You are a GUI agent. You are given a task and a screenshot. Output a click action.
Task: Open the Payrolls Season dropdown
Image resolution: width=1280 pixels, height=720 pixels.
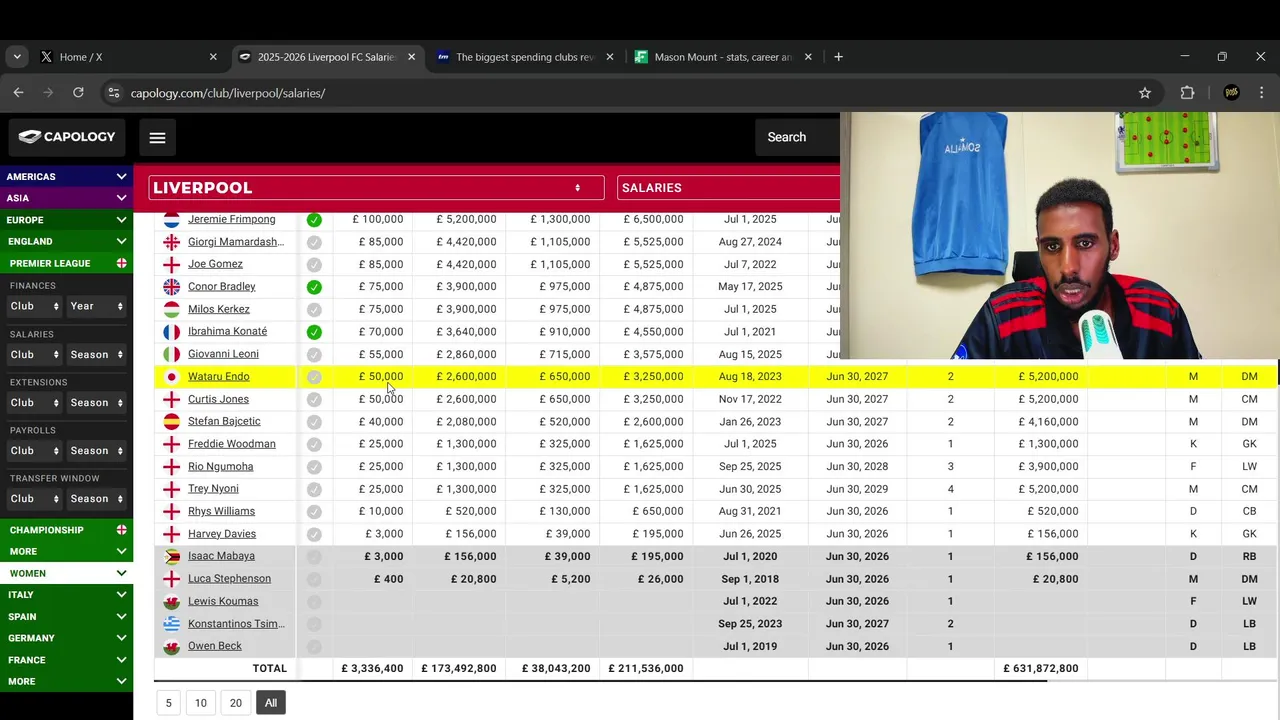(97, 450)
